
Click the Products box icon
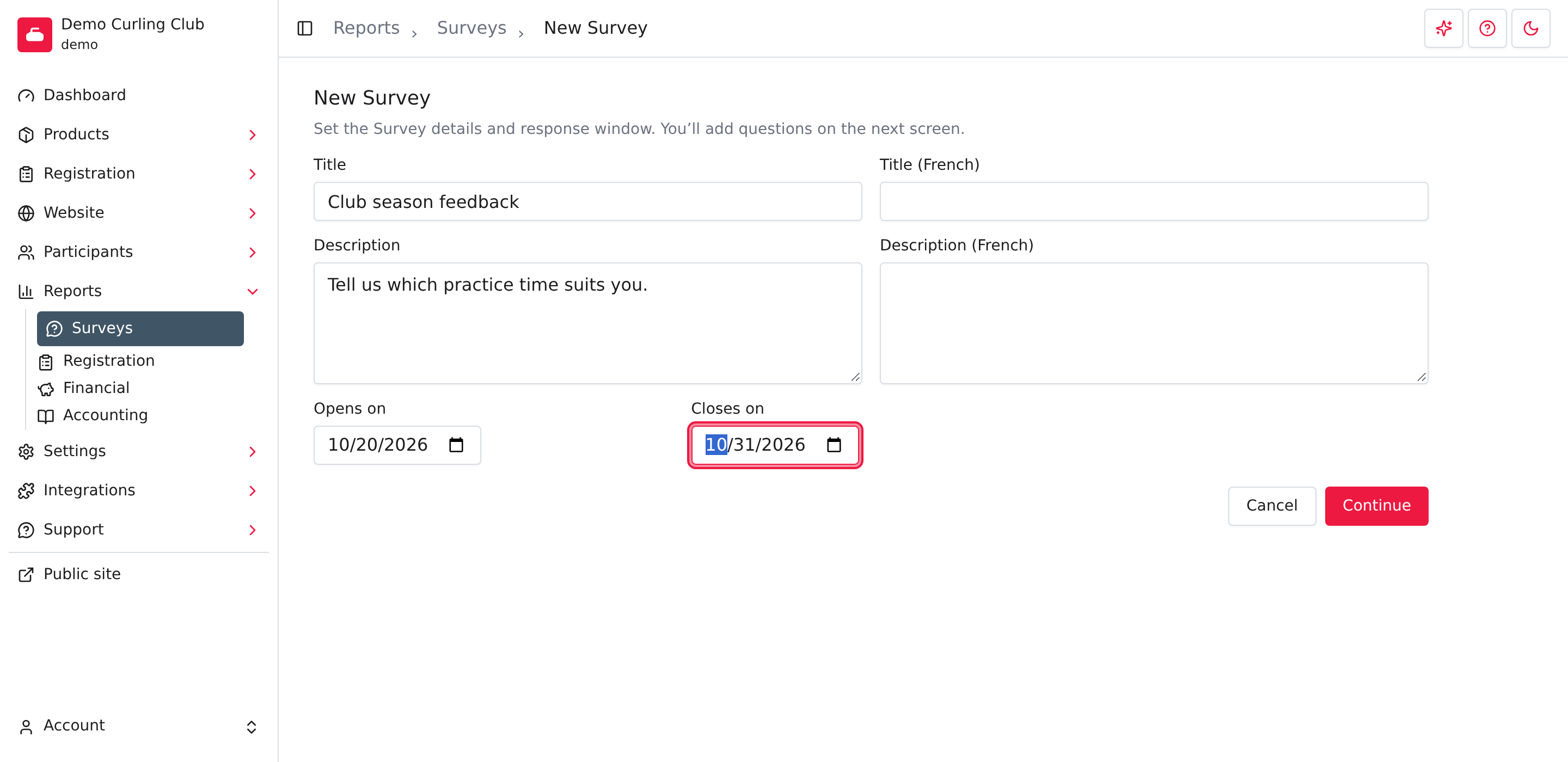26,134
